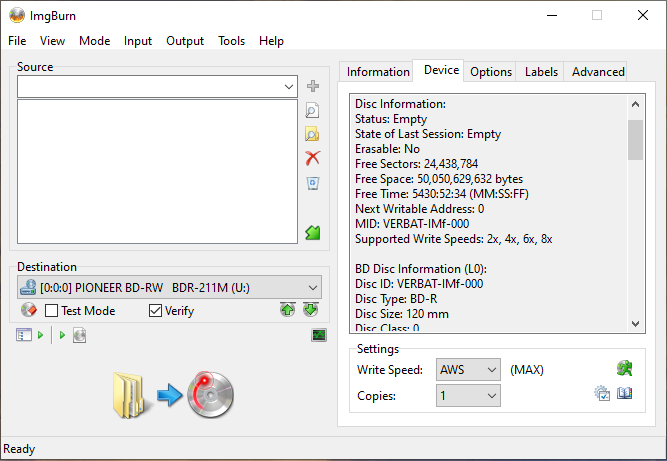Click the running man Automatic Write Speed icon
Screen dimensions: 667x461
(x=624, y=368)
